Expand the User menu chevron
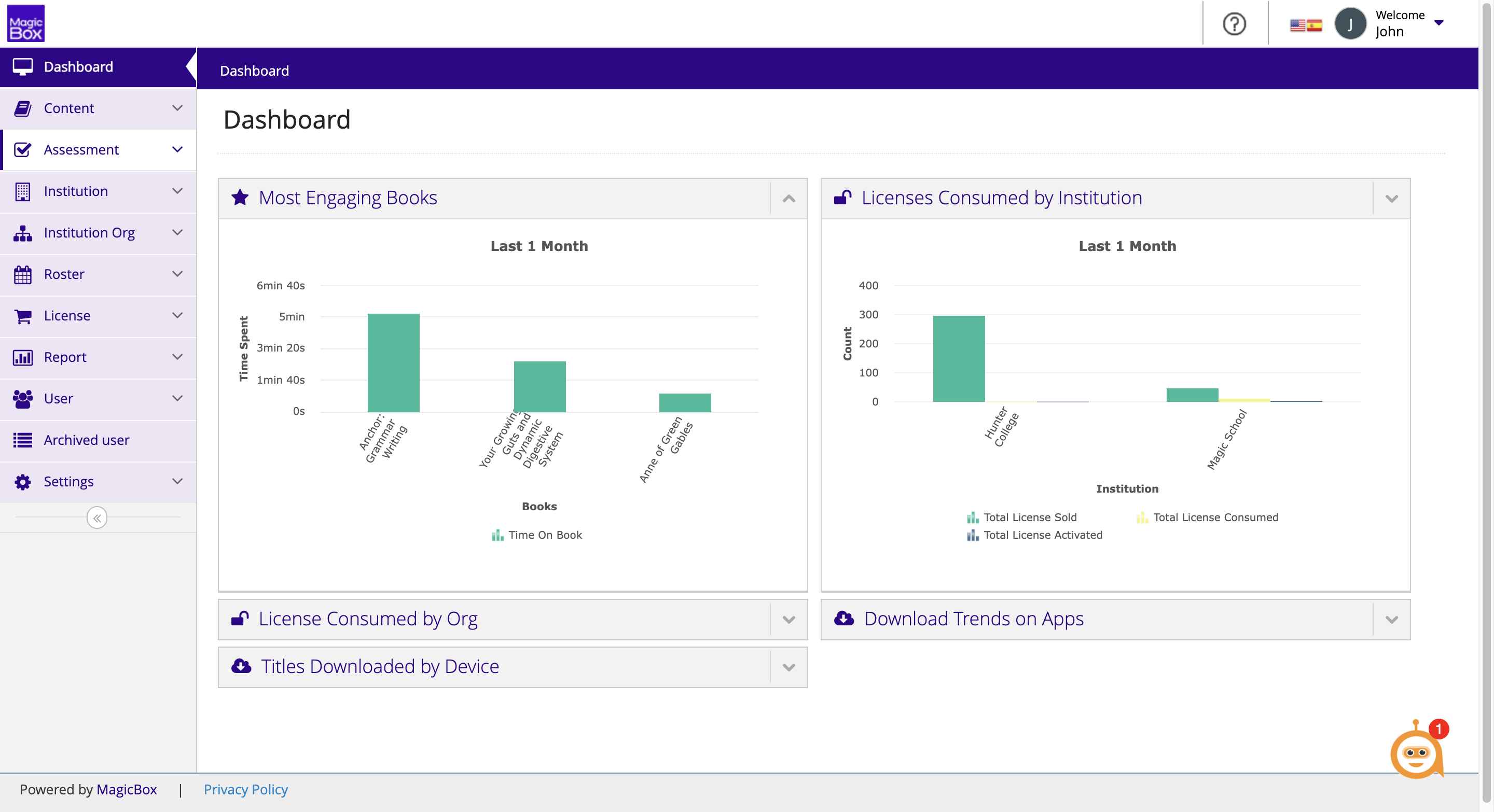The image size is (1494, 812). point(177,398)
